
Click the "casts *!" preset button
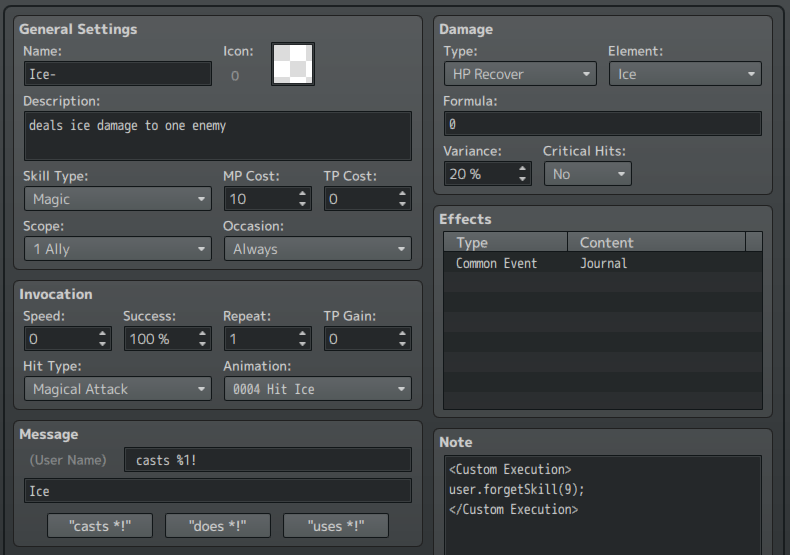(x=100, y=526)
